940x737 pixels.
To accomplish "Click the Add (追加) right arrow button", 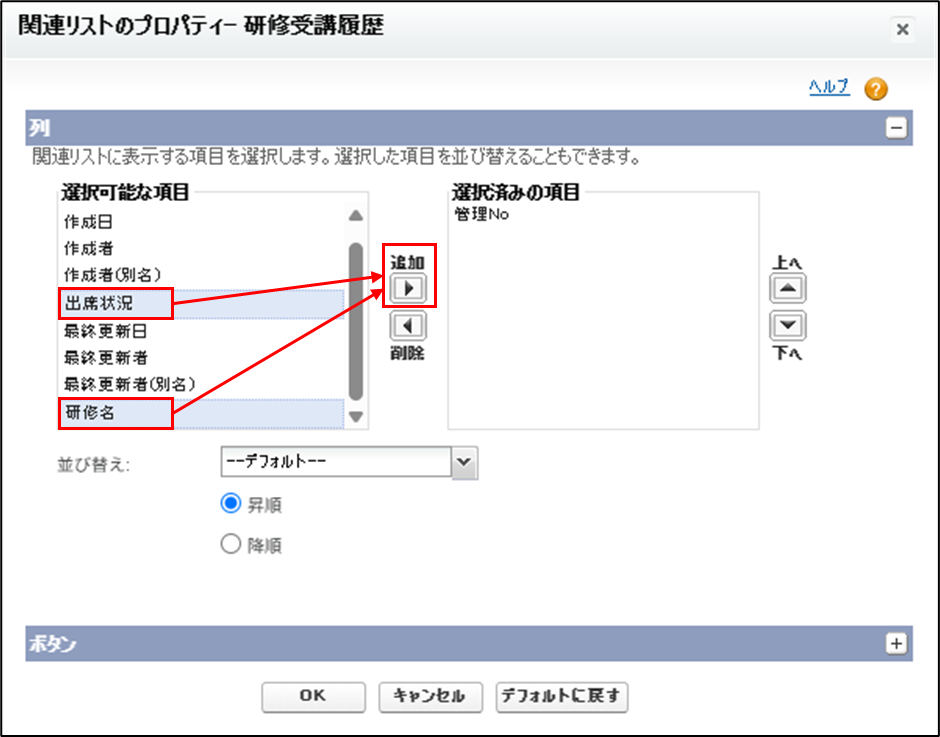I will [408, 289].
